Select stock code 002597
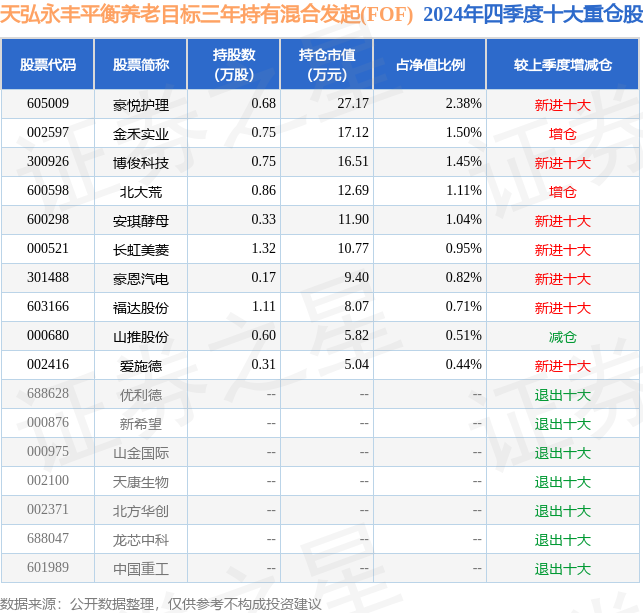This screenshot has height=613, width=643. tap(48, 133)
